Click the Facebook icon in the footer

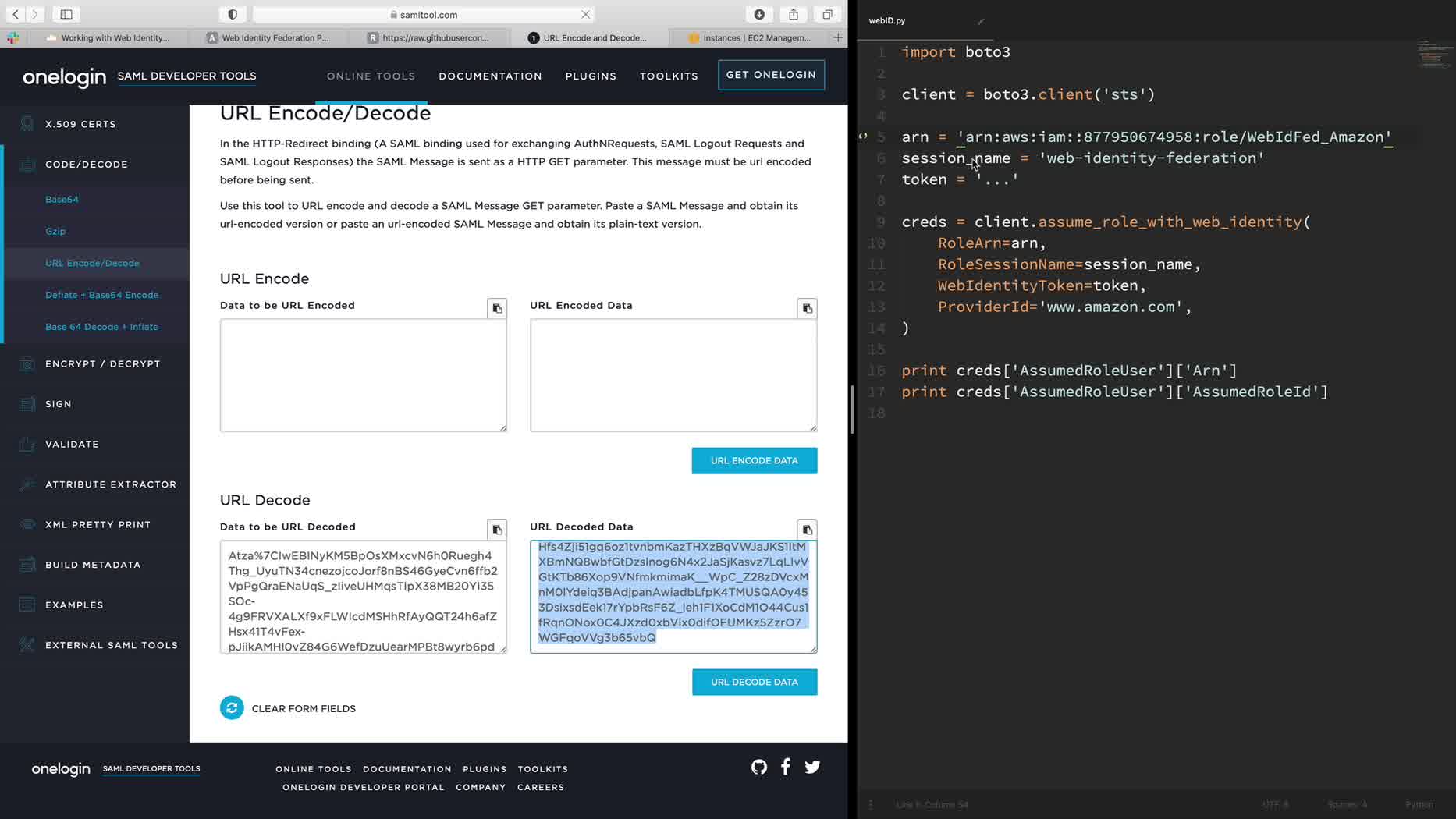point(786,768)
